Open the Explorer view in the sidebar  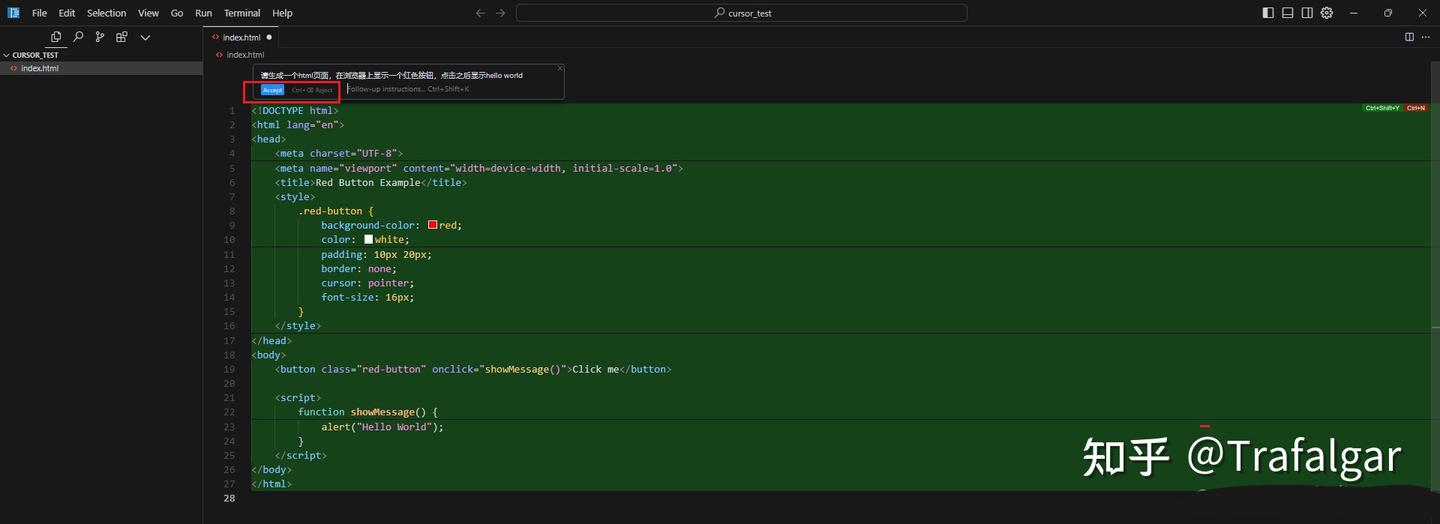tap(56, 37)
